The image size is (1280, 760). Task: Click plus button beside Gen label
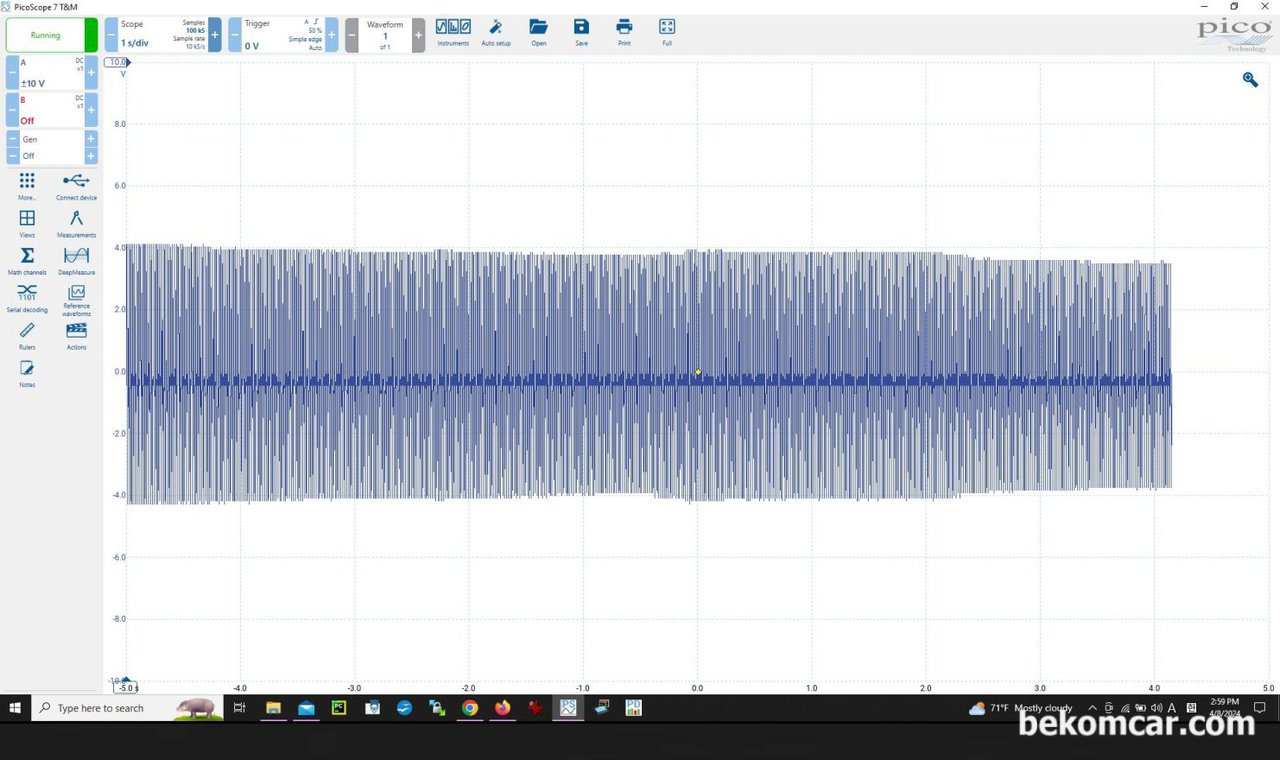91,139
